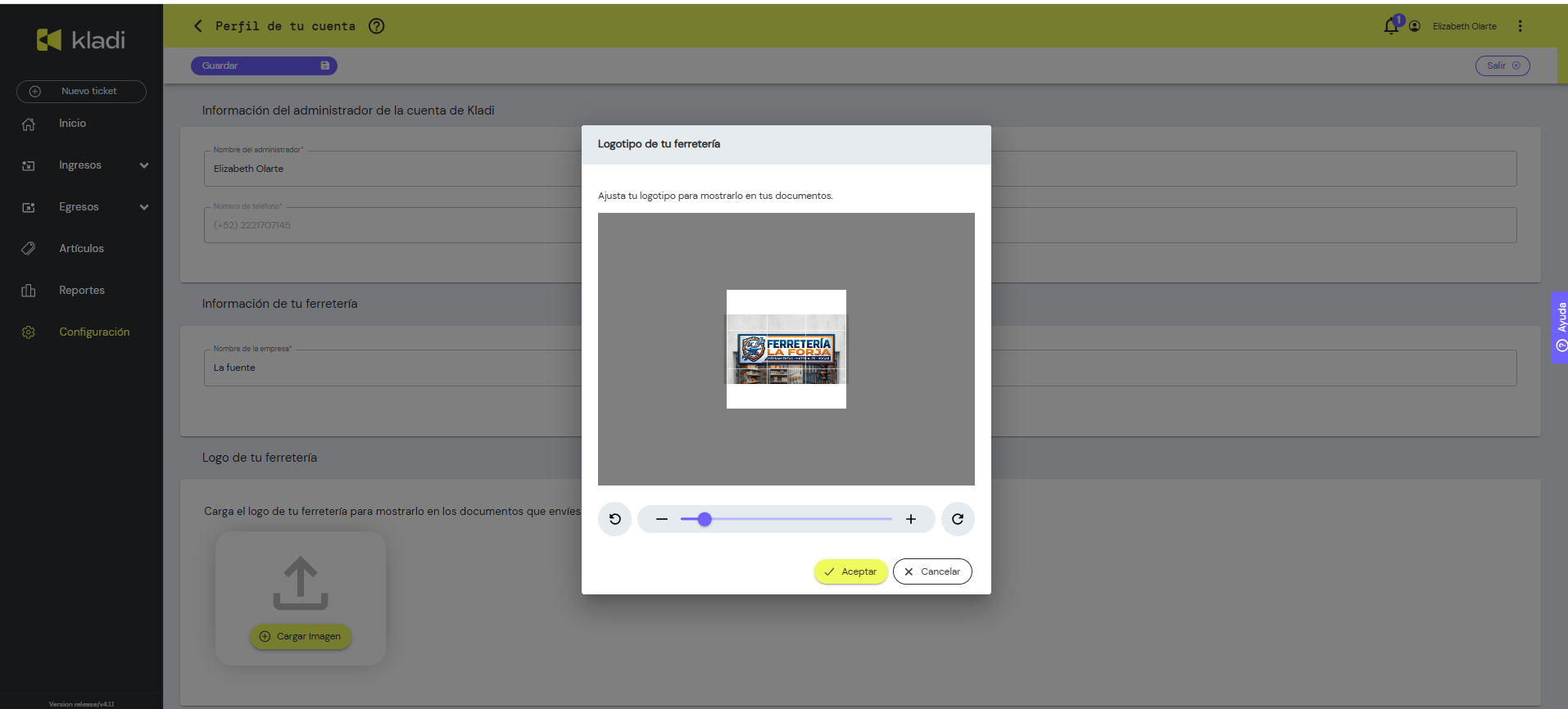Open Configuración in the sidebar
The height and width of the screenshot is (709, 1568).
pyautogui.click(x=94, y=332)
